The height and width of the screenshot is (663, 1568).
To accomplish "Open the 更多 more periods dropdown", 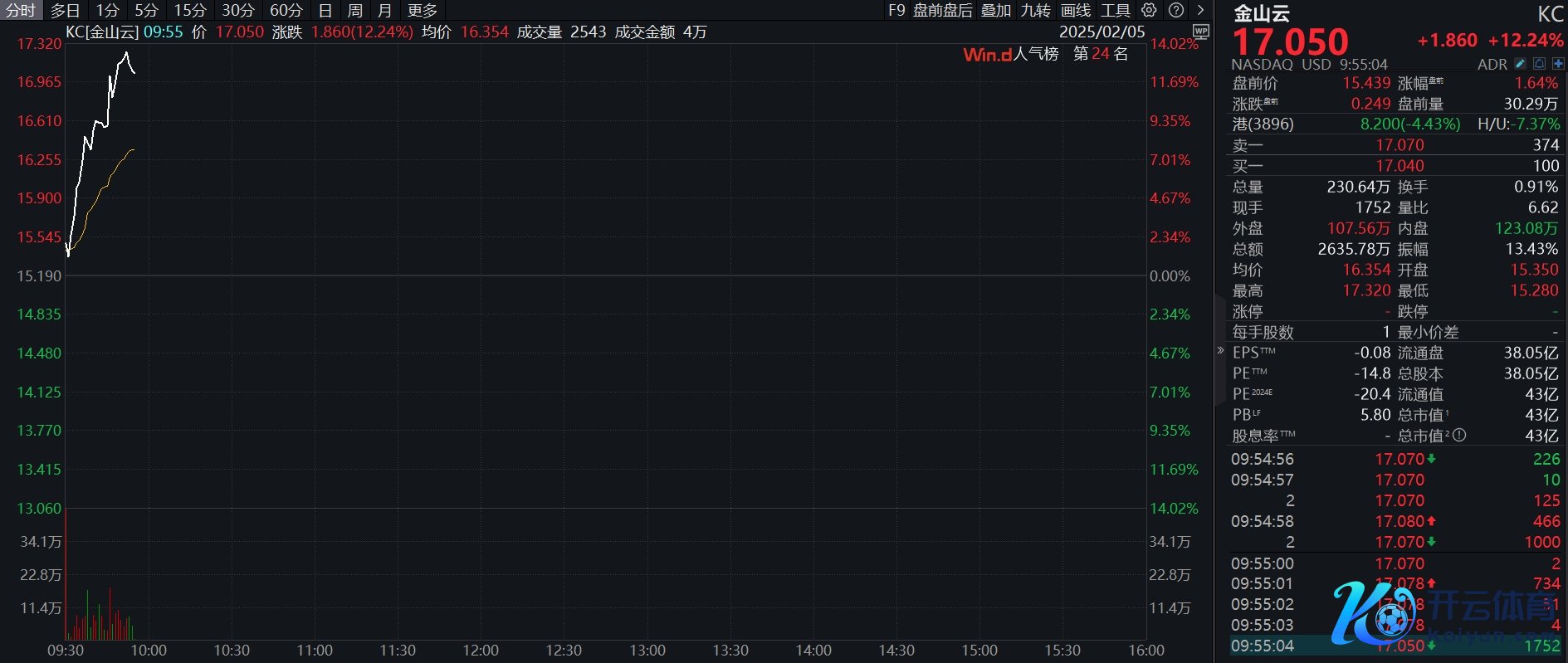I will point(423,11).
